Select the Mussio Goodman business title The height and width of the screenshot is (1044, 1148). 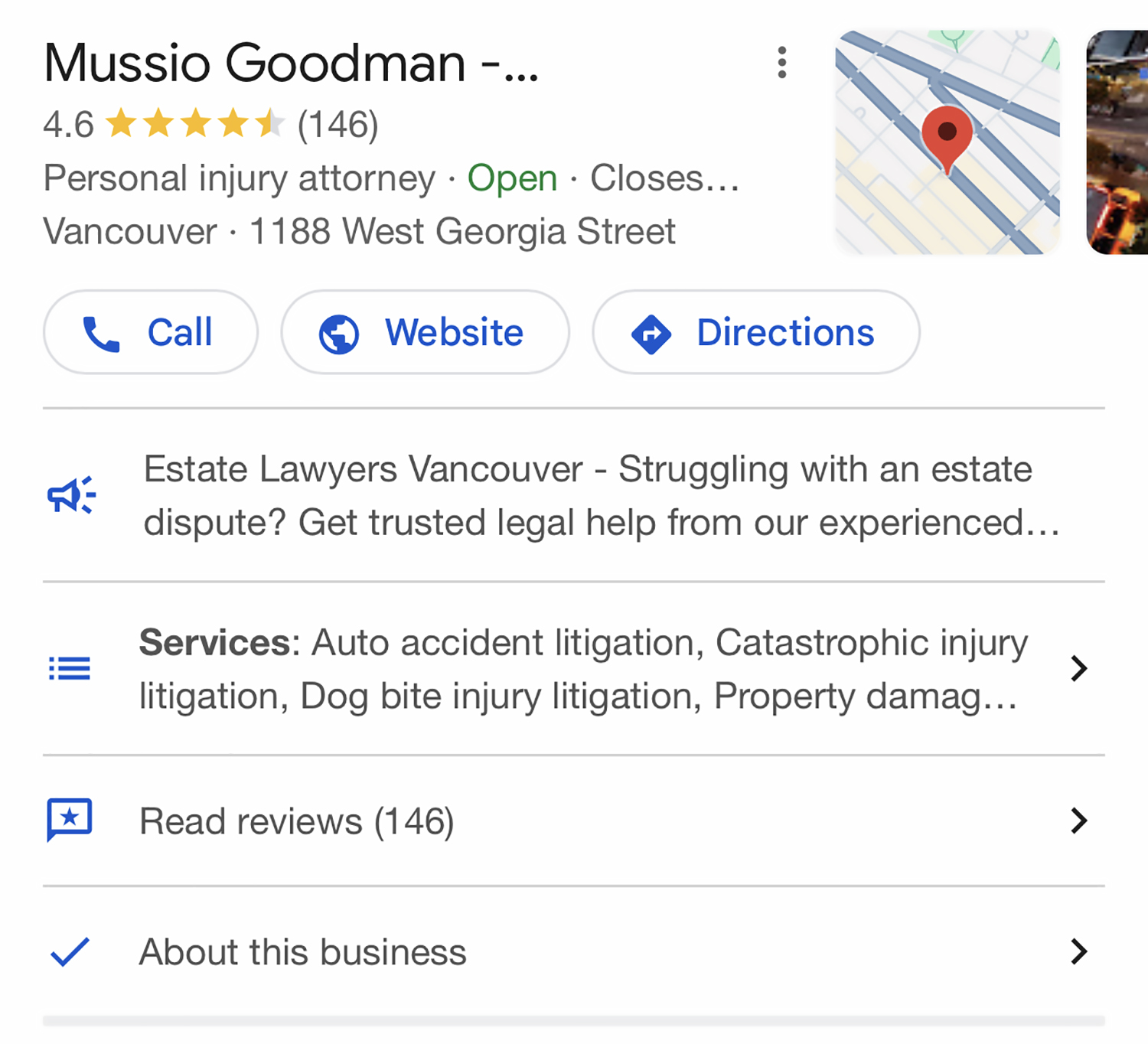click(x=291, y=63)
